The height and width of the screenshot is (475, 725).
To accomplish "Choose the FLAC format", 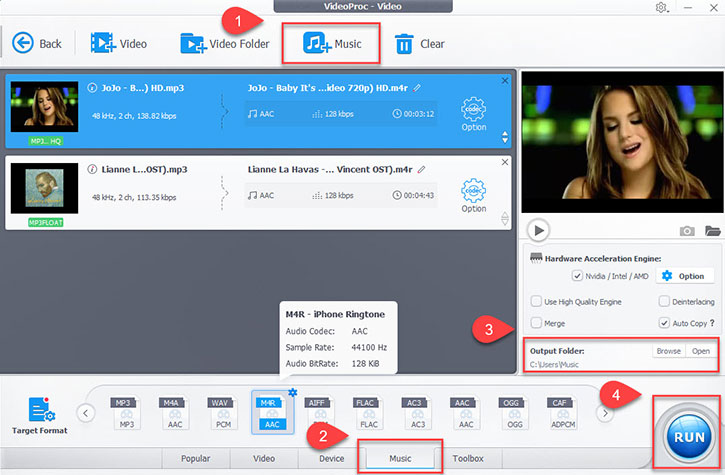I will pyautogui.click(x=369, y=413).
